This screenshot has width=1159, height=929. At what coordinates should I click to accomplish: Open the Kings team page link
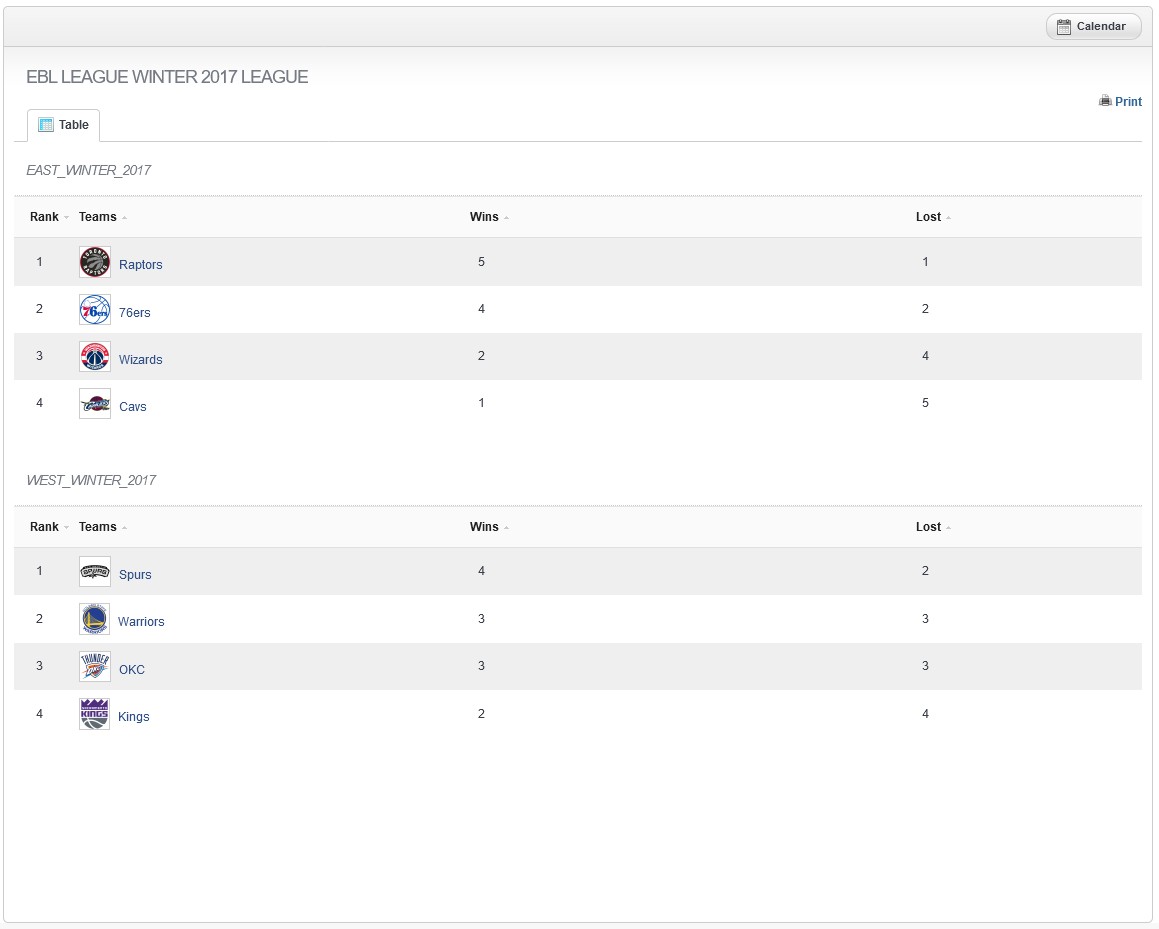tap(133, 717)
